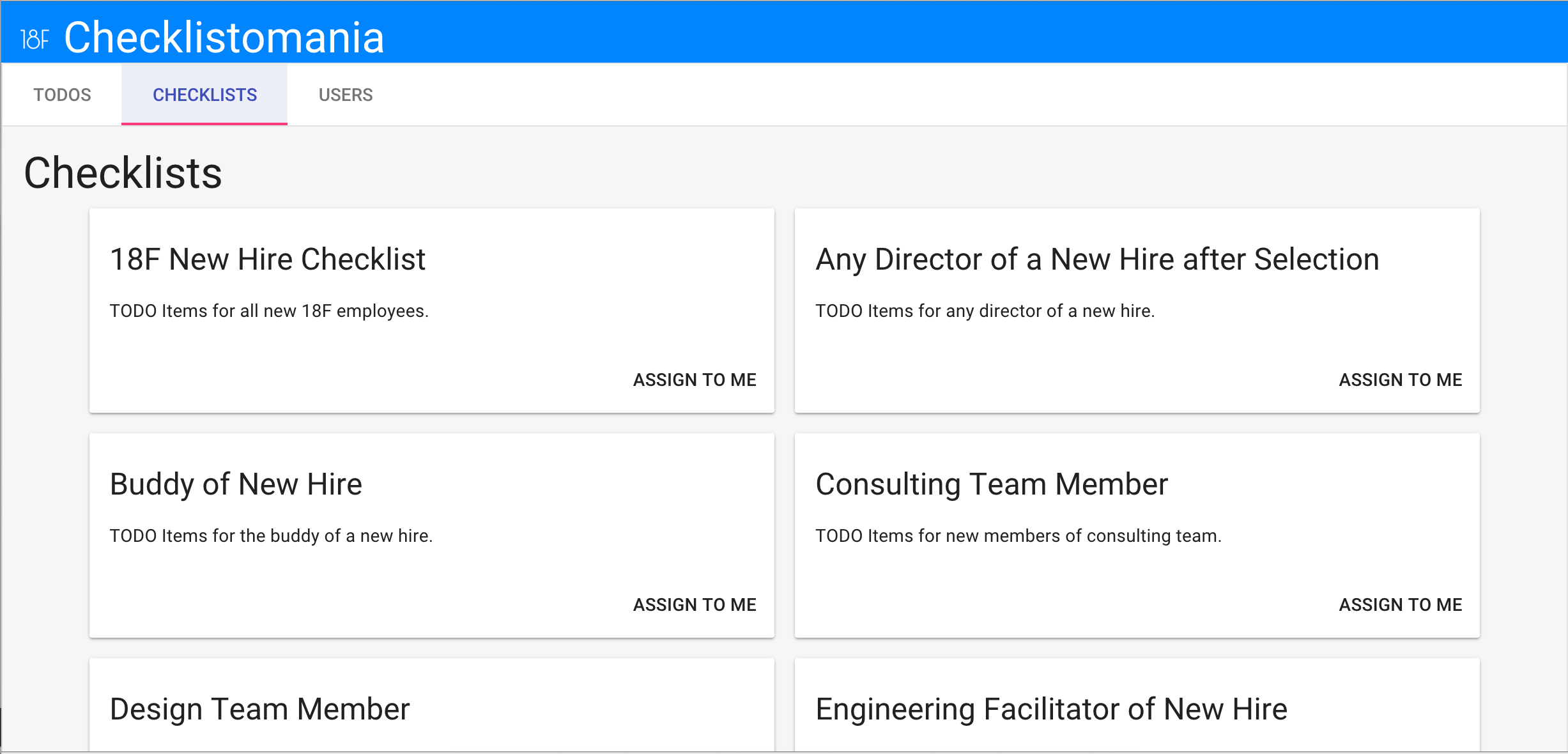1568x754 pixels.
Task: Click text 'TODO Items for the buddy'
Action: click(271, 536)
